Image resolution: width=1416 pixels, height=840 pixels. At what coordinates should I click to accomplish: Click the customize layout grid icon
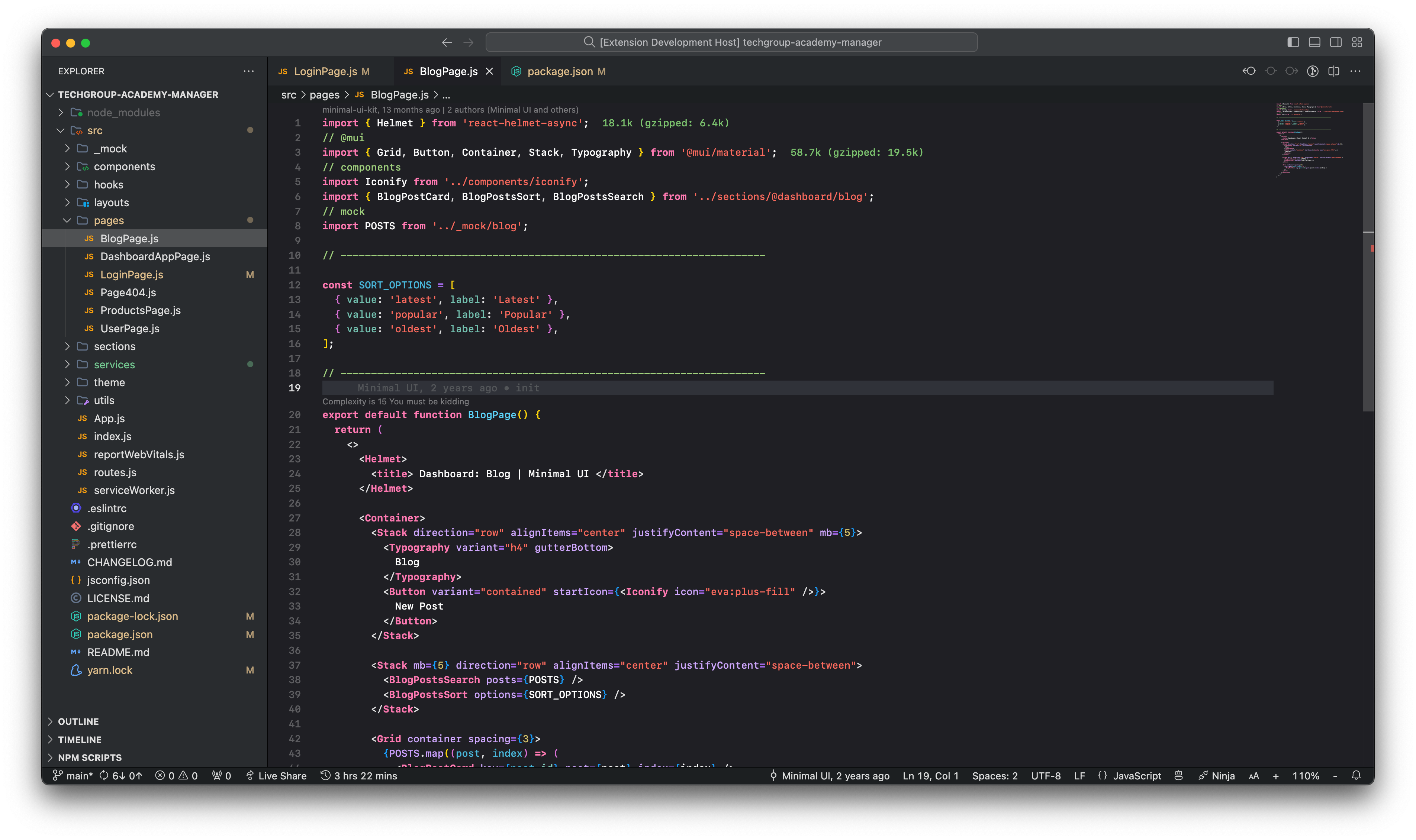coord(1357,42)
